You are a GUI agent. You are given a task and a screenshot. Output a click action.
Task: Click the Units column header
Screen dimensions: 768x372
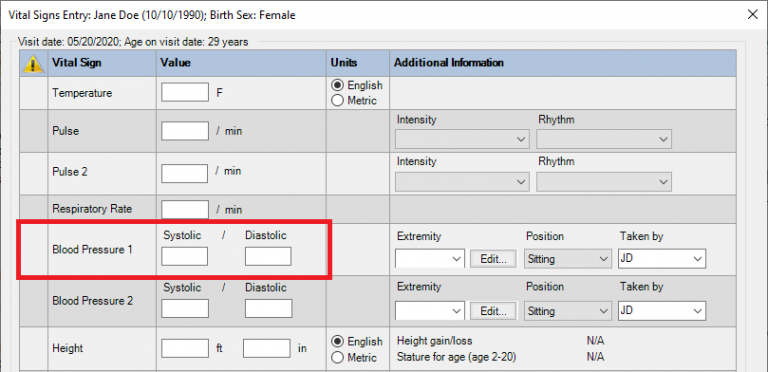(x=358, y=63)
